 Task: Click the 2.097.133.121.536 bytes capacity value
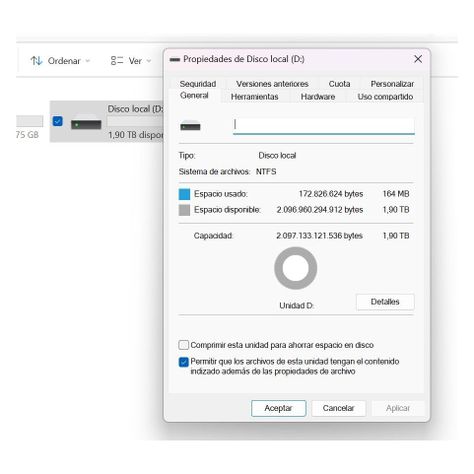319,236
